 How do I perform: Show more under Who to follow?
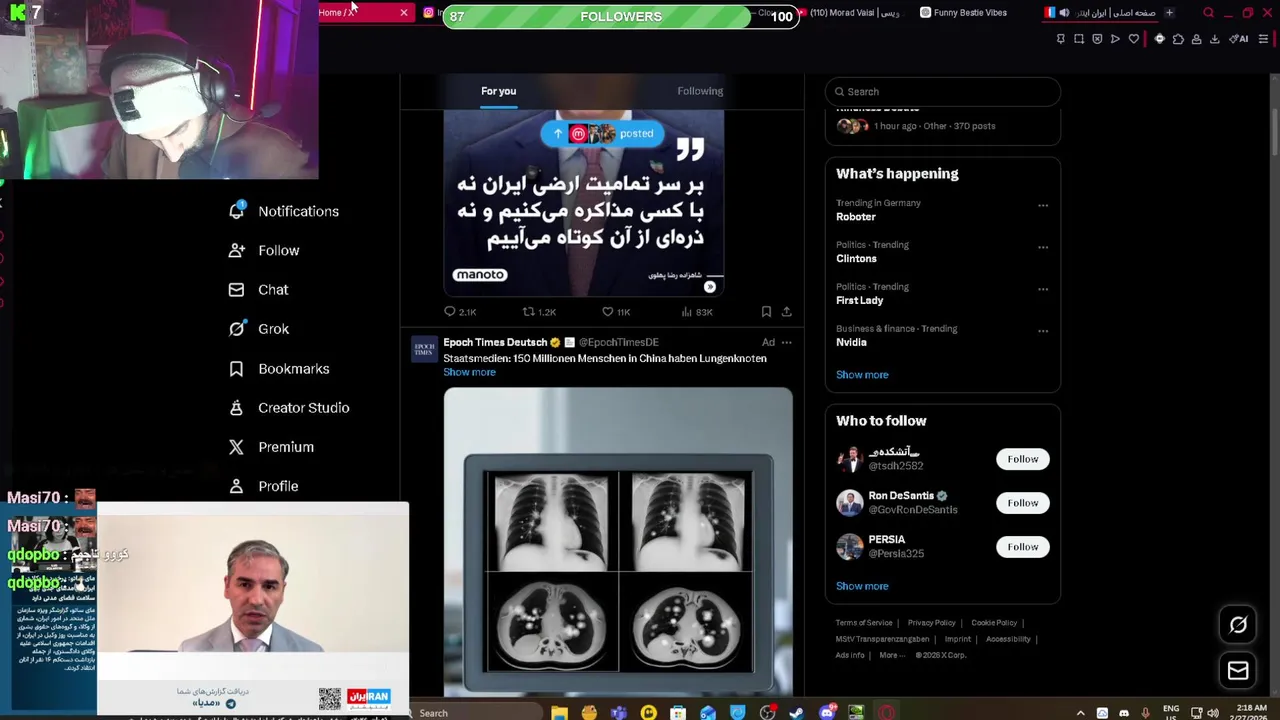click(862, 586)
